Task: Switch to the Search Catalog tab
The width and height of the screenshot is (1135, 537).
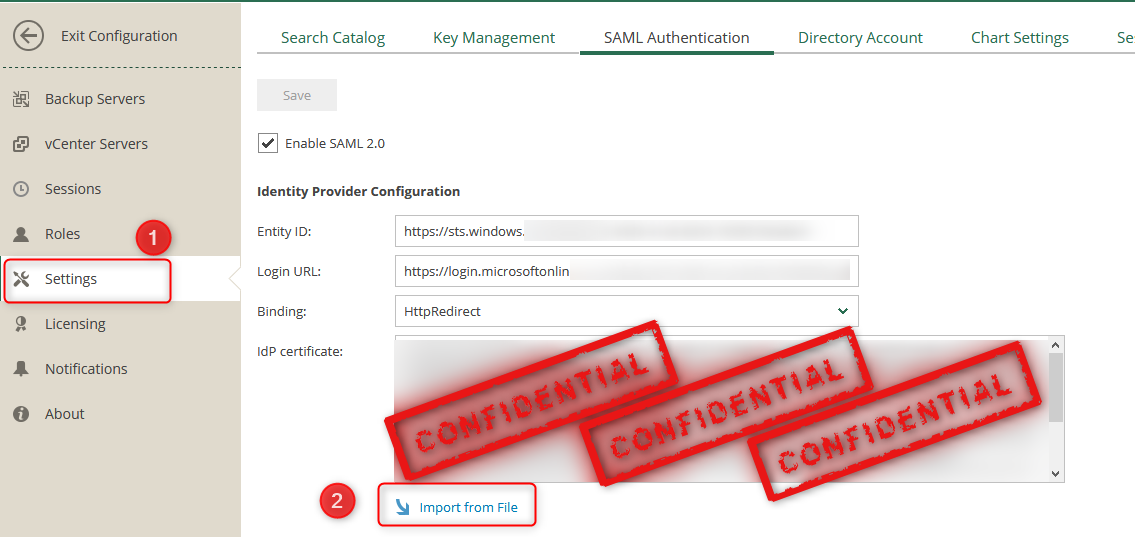Action: click(332, 38)
